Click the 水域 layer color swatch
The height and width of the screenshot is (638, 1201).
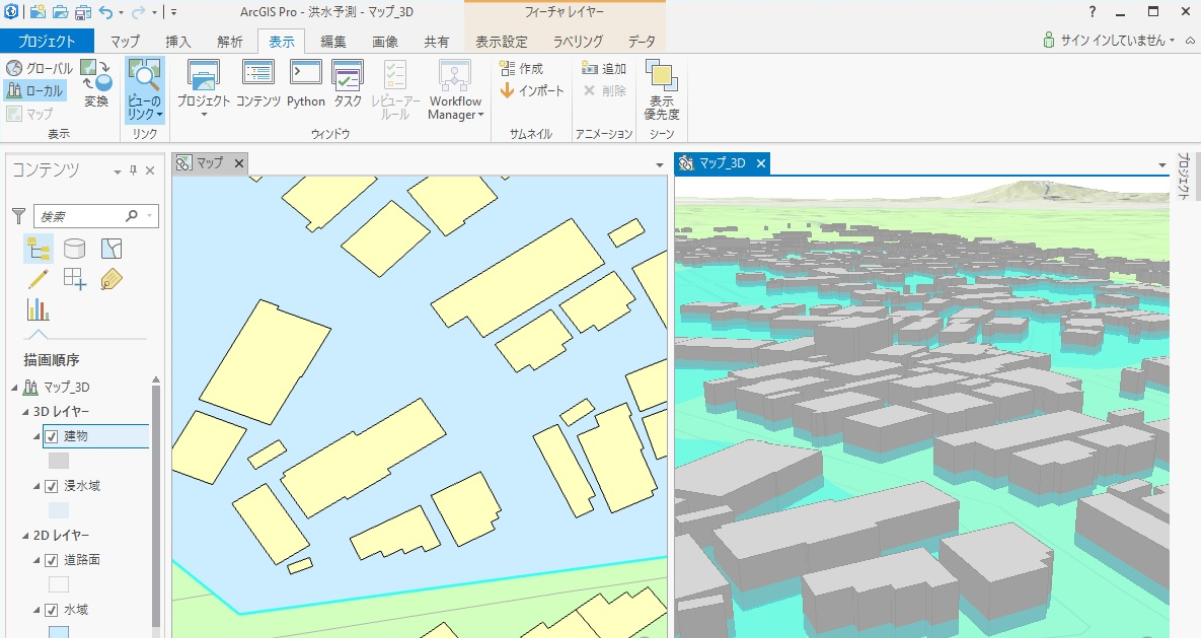click(59, 631)
